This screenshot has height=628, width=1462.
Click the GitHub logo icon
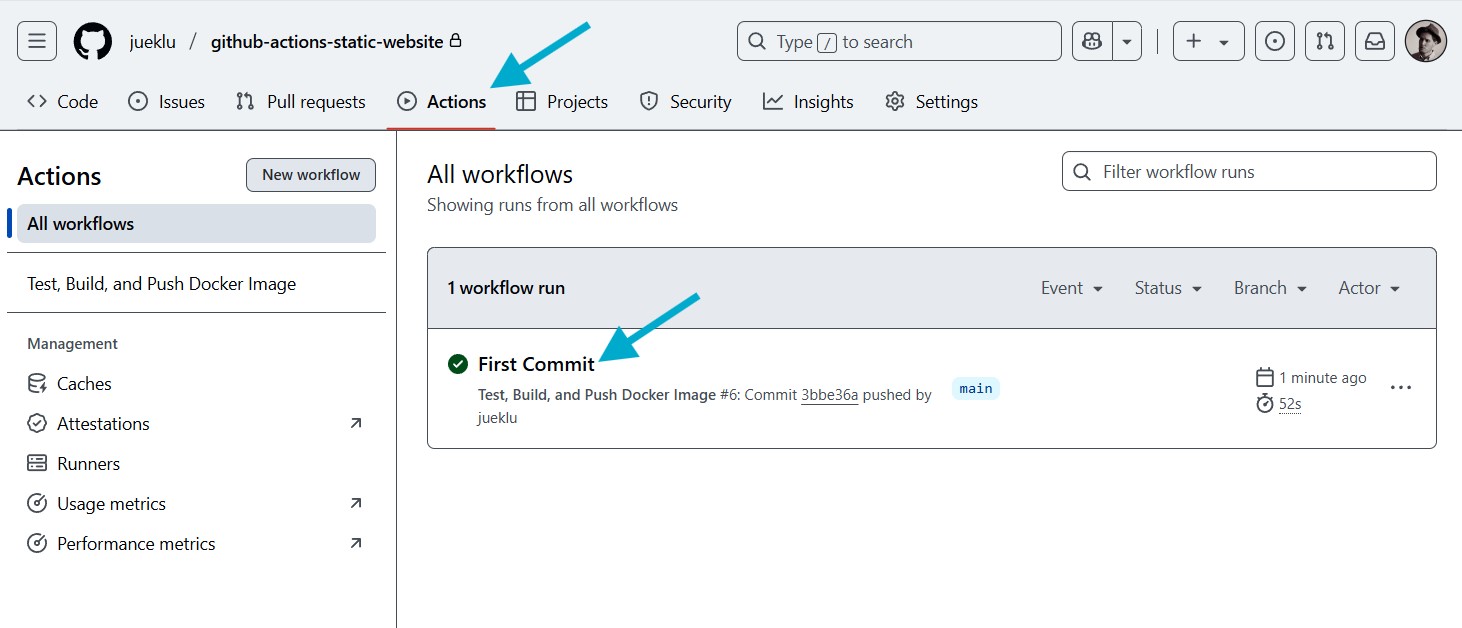point(93,41)
